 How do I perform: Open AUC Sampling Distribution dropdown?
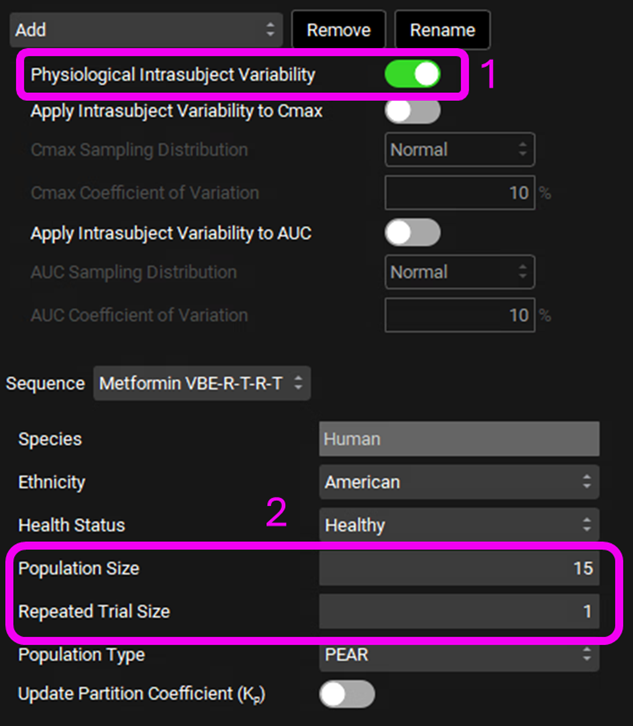pyautogui.click(x=459, y=272)
